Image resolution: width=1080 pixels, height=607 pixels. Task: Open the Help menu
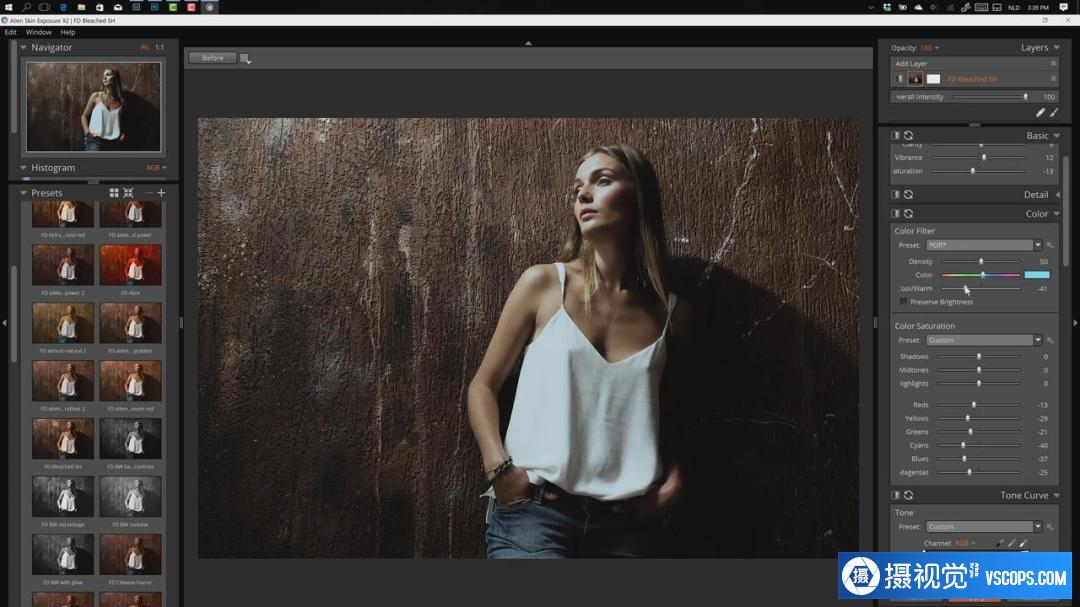click(68, 32)
